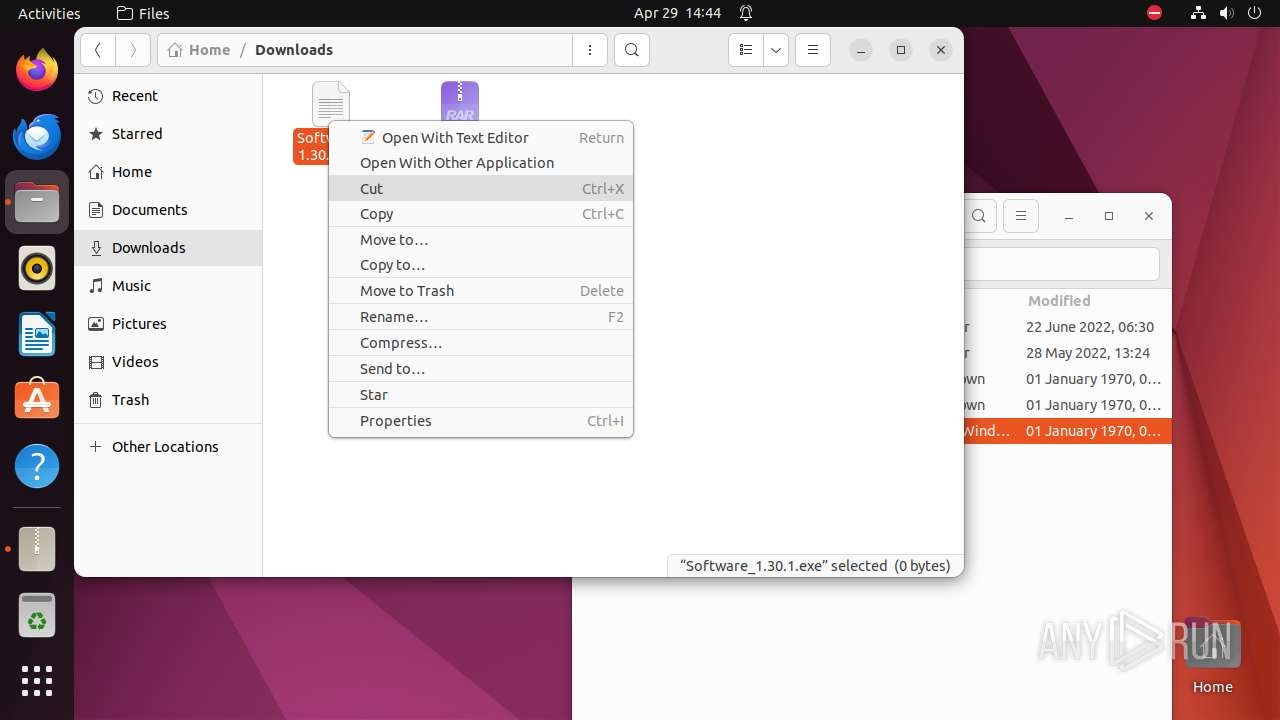Launch Thunderbird mail from the dock
The height and width of the screenshot is (720, 1280).
pyautogui.click(x=37, y=137)
